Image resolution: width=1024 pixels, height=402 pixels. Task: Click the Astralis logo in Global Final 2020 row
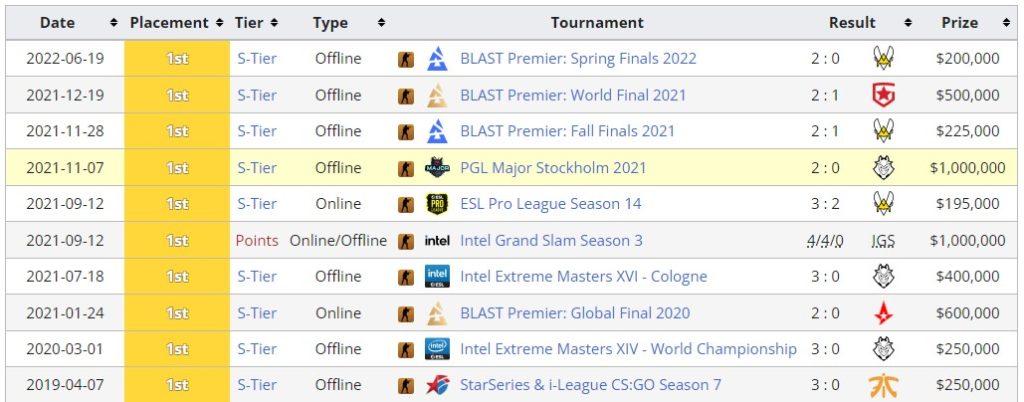click(x=884, y=313)
